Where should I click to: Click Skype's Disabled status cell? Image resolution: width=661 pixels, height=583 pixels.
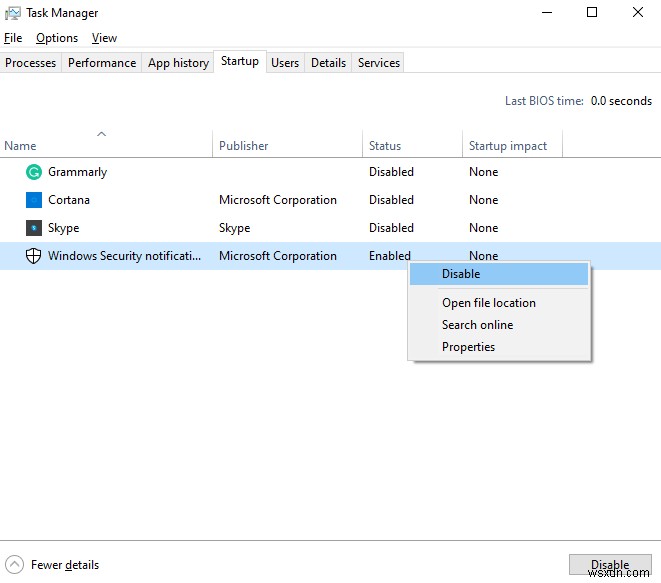(391, 228)
